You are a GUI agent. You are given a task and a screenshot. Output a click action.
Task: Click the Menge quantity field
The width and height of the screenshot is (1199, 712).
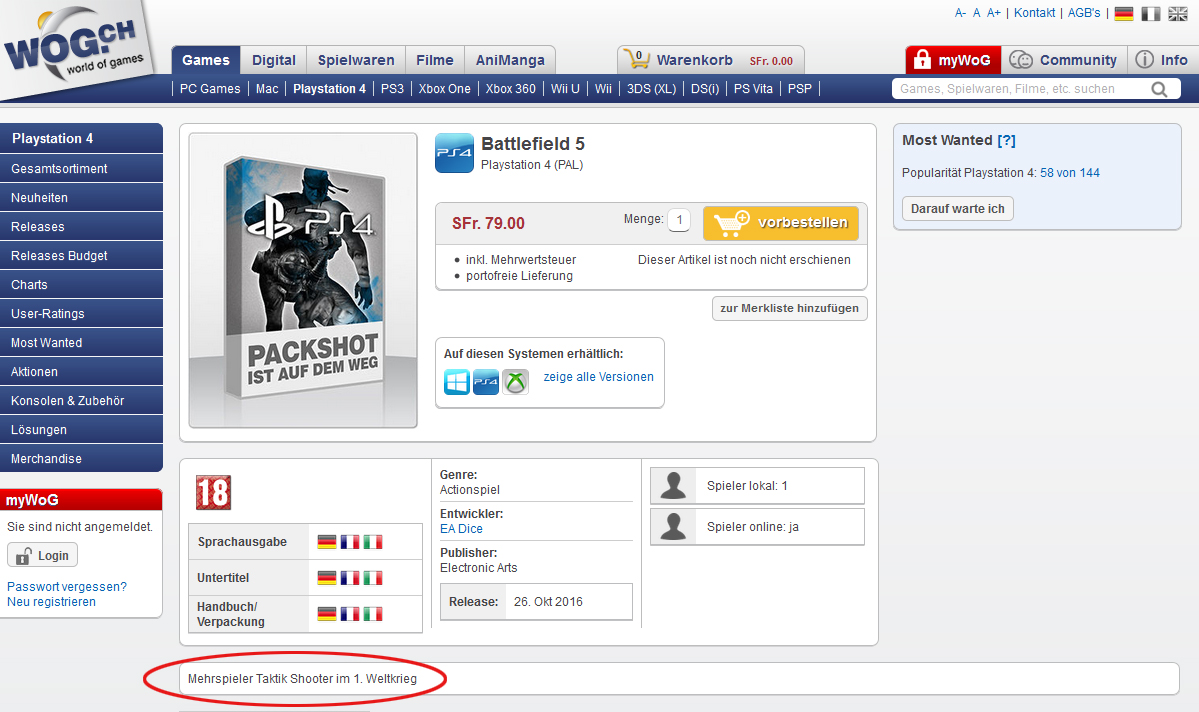pos(679,220)
